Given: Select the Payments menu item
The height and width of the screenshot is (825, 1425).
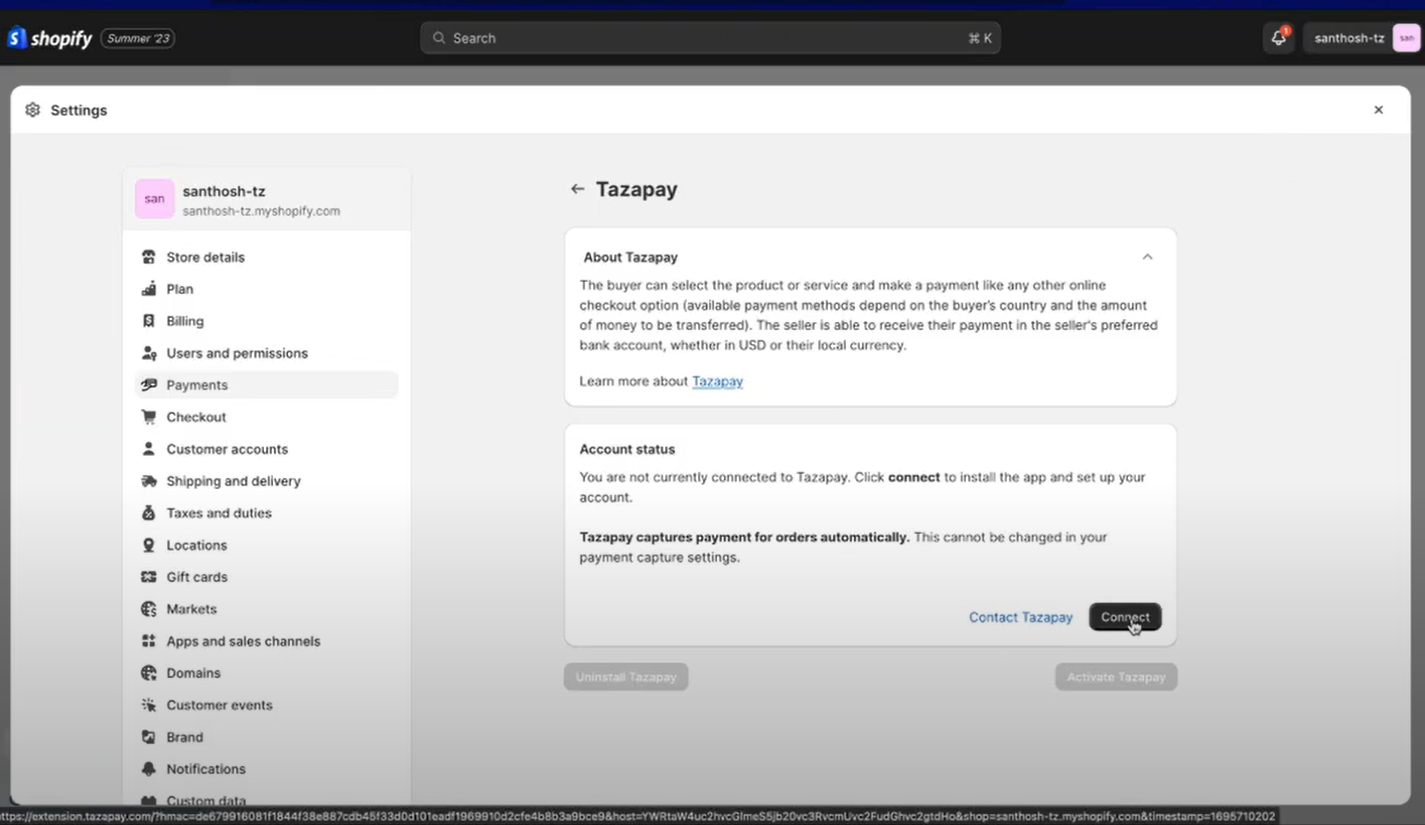Looking at the screenshot, I should 266,385.
